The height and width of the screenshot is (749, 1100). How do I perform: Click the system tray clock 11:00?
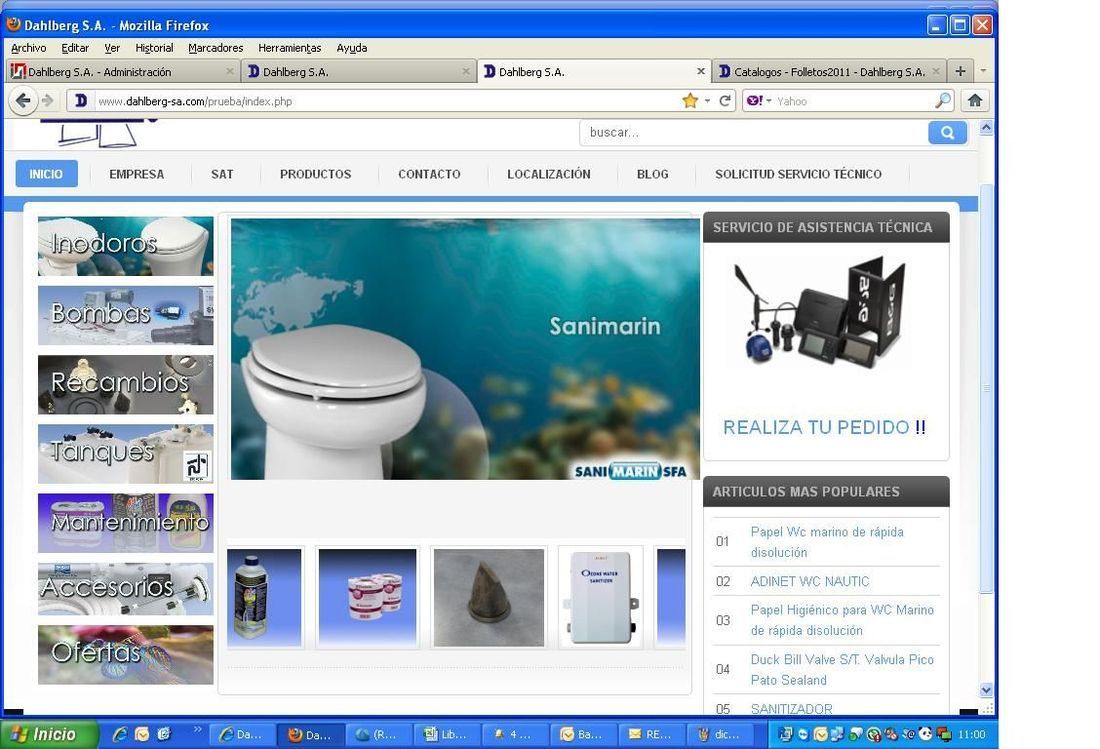(972, 734)
